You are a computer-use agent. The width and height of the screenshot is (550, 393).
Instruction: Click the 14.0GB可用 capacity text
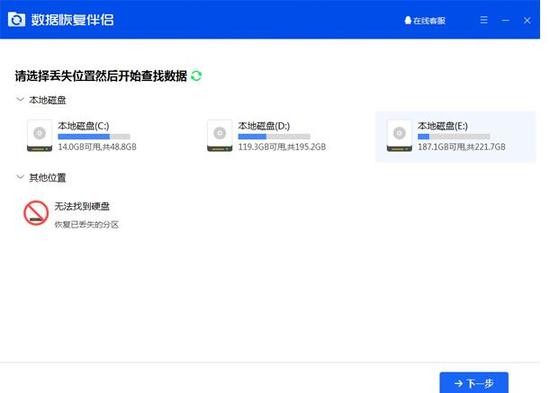(x=97, y=147)
